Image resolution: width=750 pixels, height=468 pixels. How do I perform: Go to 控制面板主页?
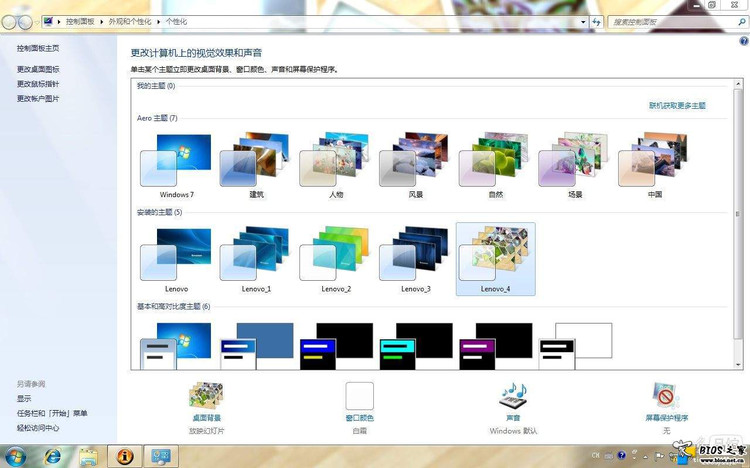(x=38, y=48)
